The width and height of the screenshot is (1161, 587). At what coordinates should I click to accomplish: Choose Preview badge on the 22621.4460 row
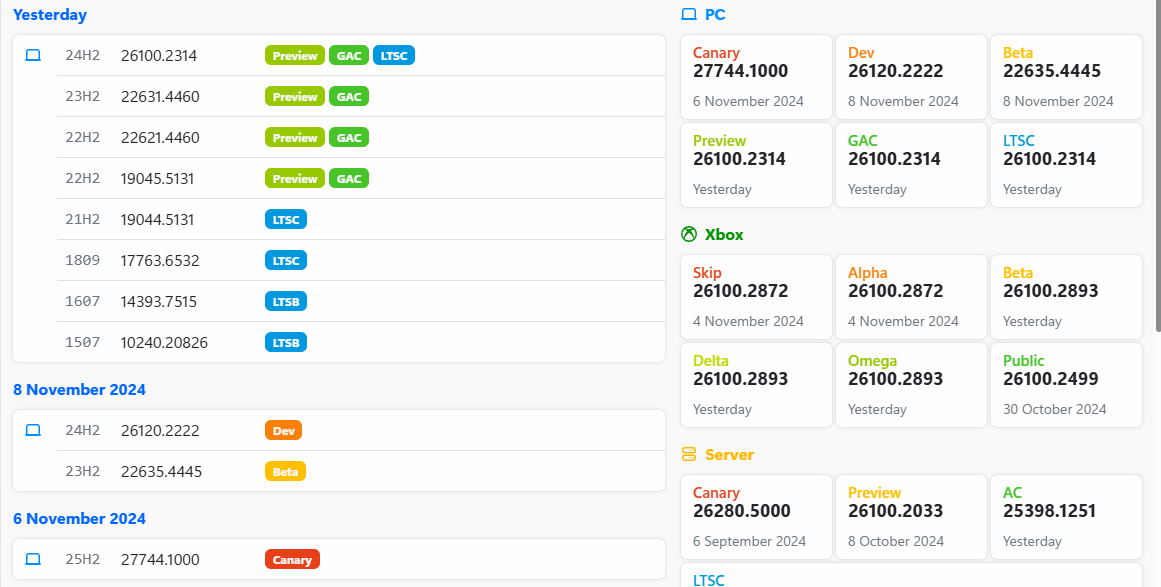coord(295,138)
